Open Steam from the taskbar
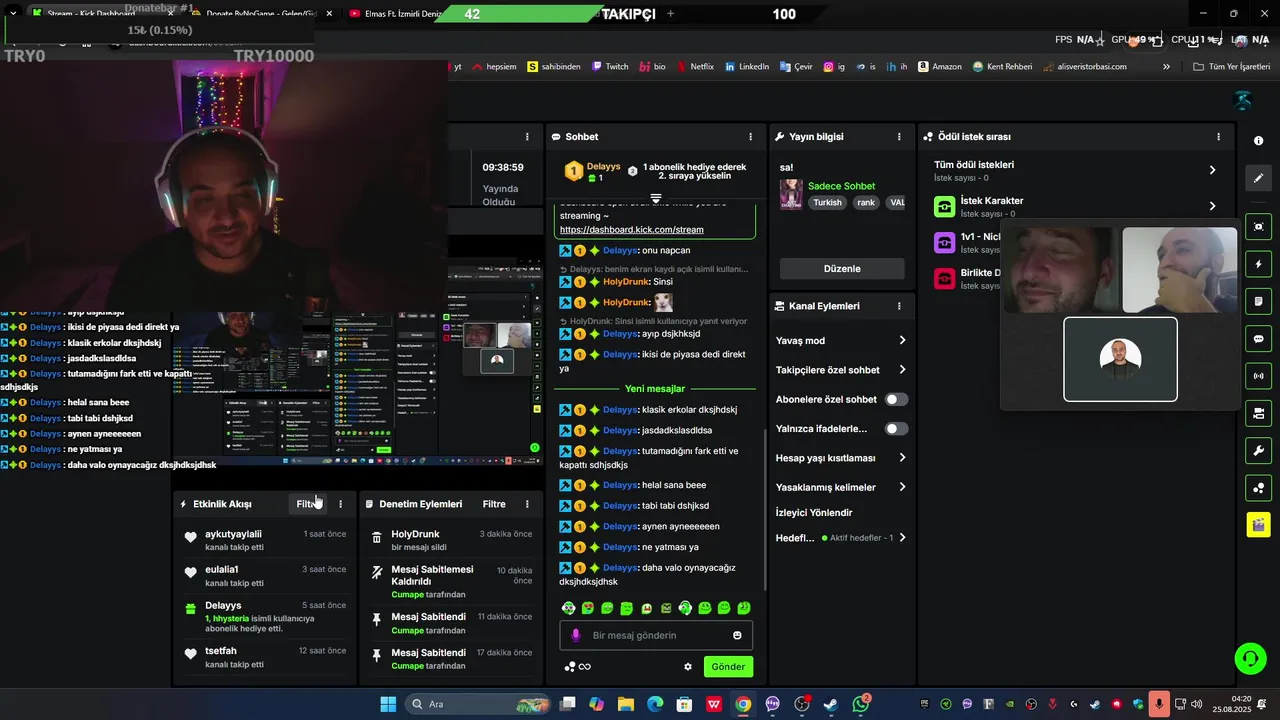The height and width of the screenshot is (720, 1280). click(831, 704)
